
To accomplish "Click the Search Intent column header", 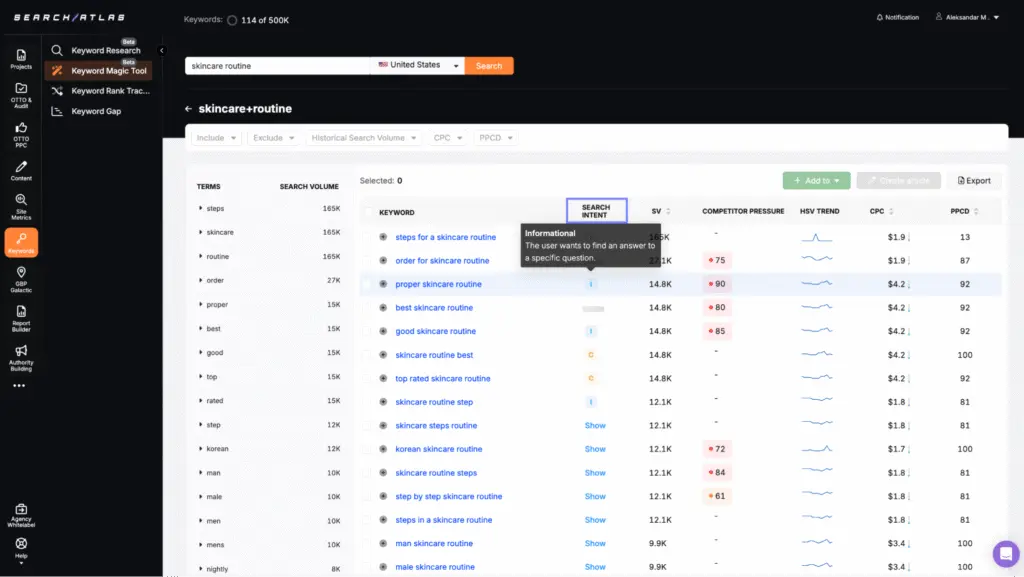I will pos(596,211).
